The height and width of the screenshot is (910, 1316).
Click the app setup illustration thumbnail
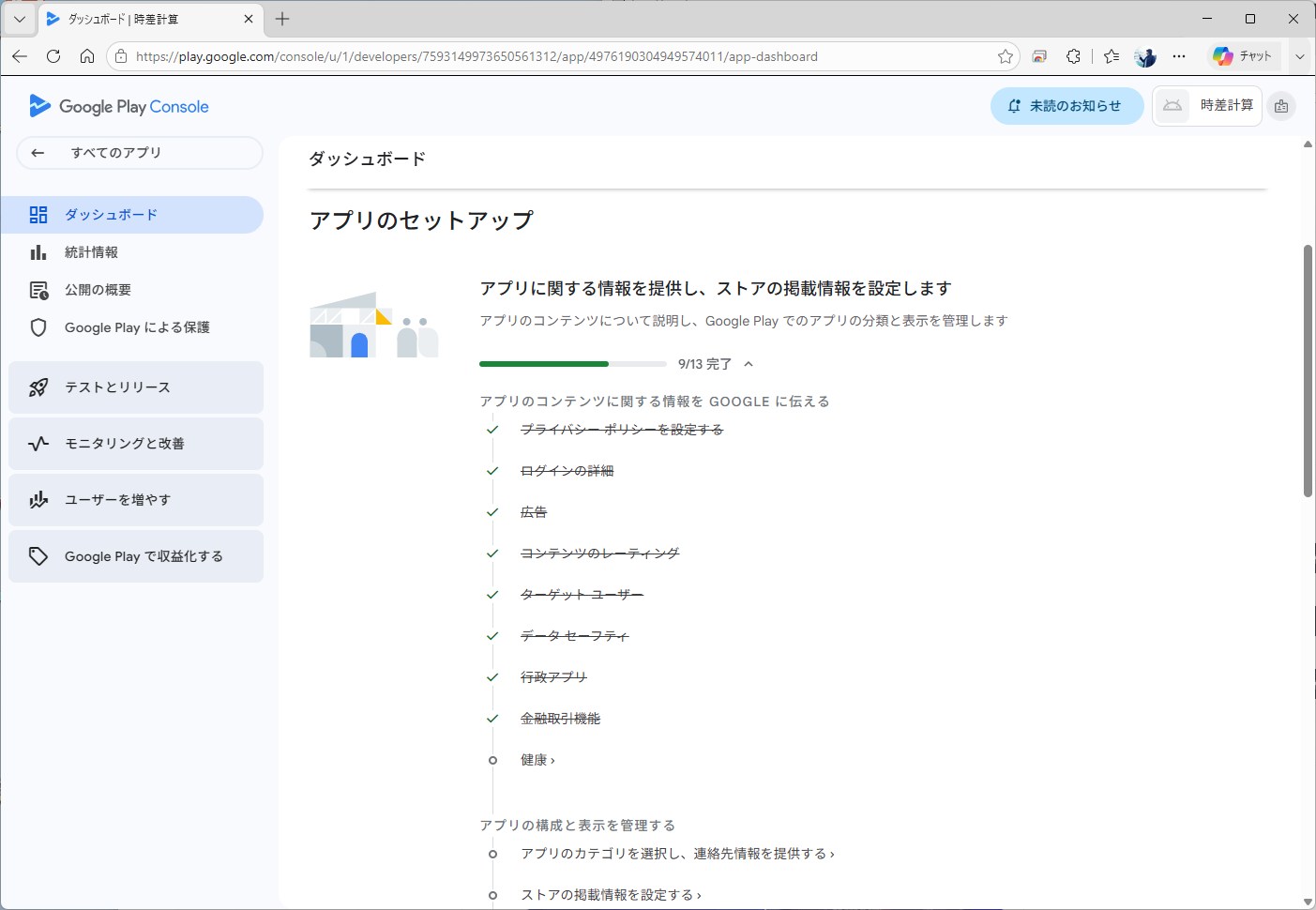tap(374, 324)
